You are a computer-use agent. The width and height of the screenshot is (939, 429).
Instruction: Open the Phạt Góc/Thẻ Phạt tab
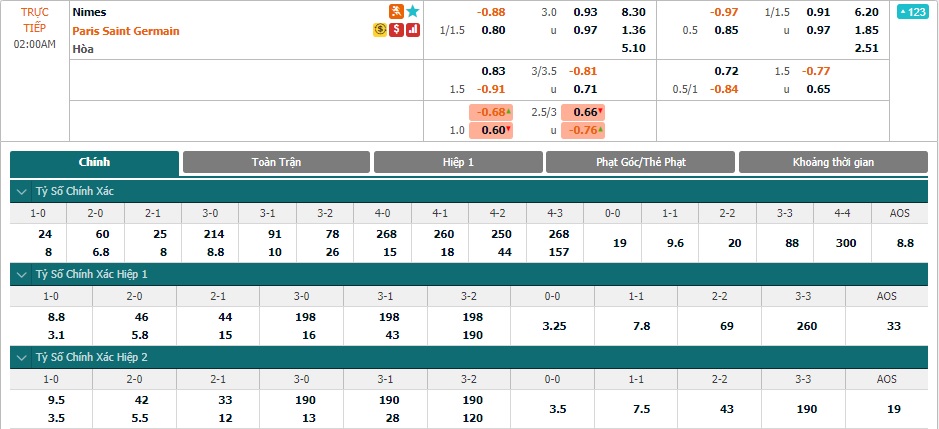coord(640,162)
